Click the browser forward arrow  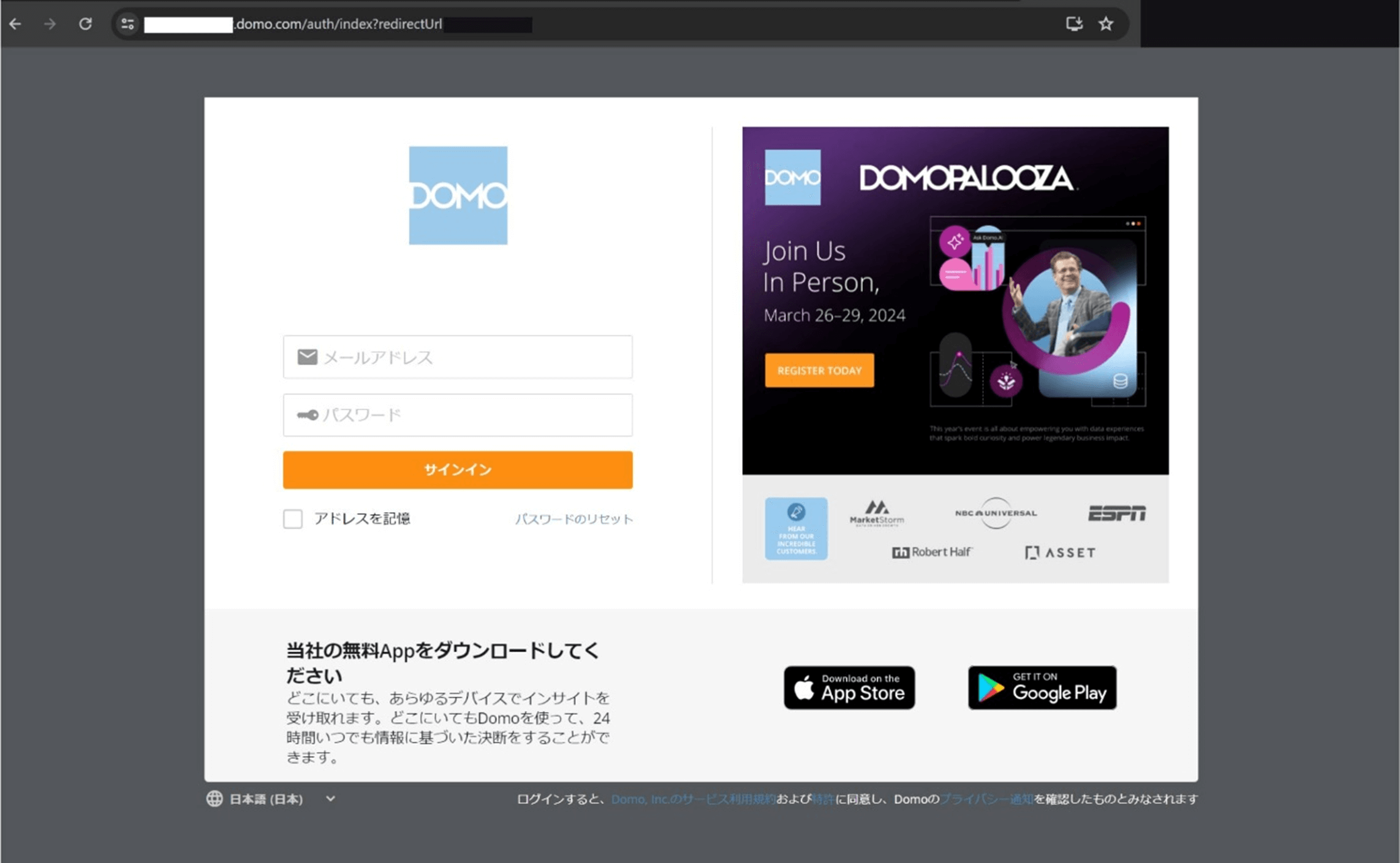[x=50, y=24]
